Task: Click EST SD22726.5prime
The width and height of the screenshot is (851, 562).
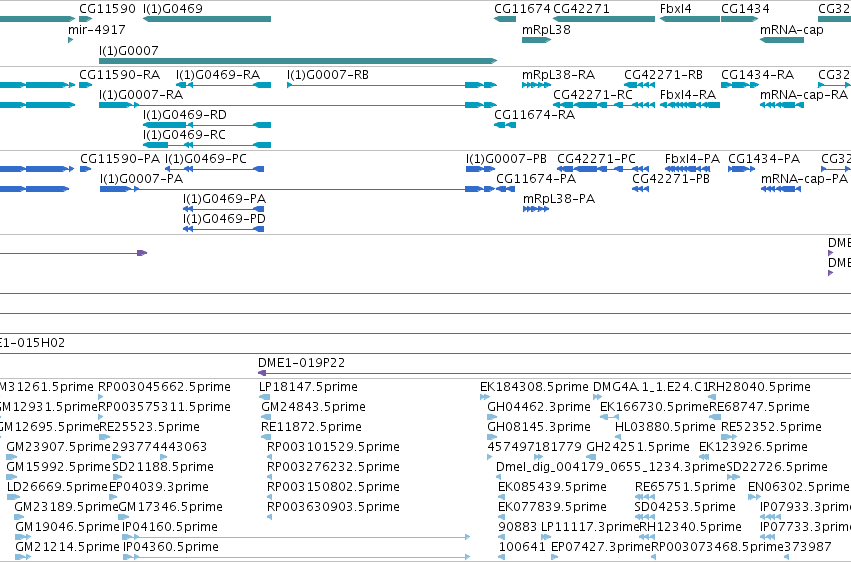Action: tap(777, 467)
